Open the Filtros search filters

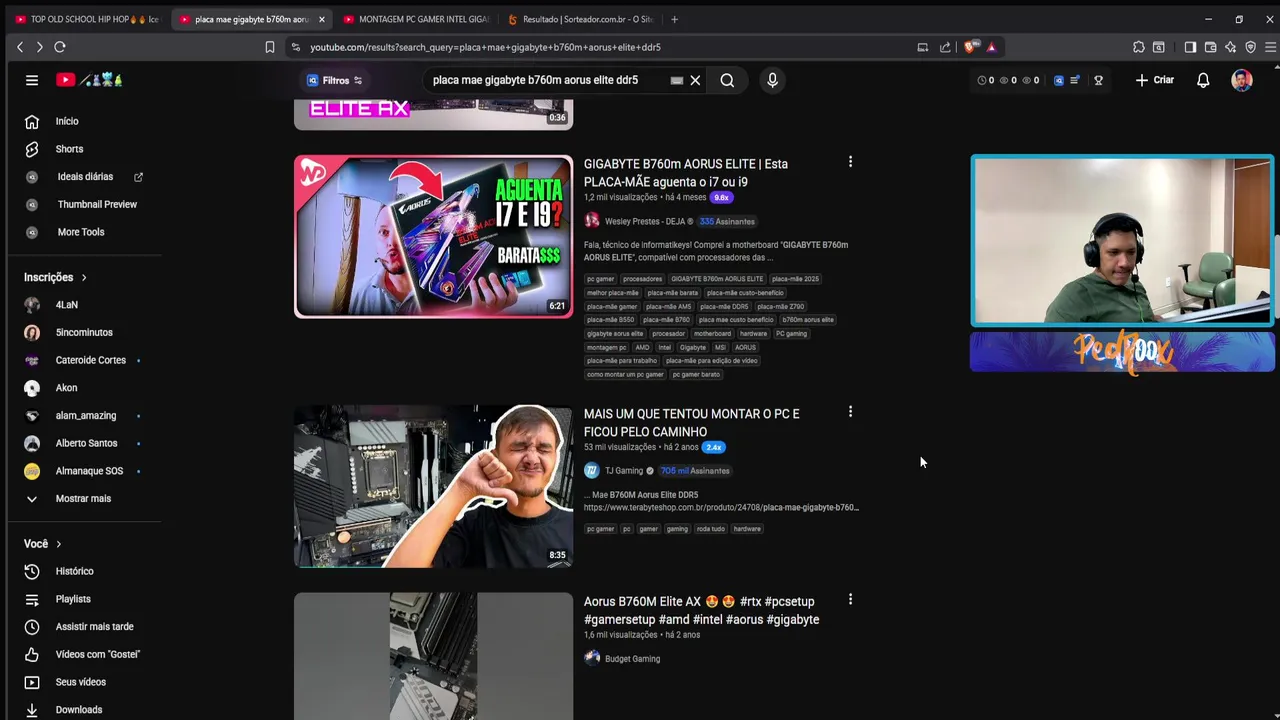335,80
